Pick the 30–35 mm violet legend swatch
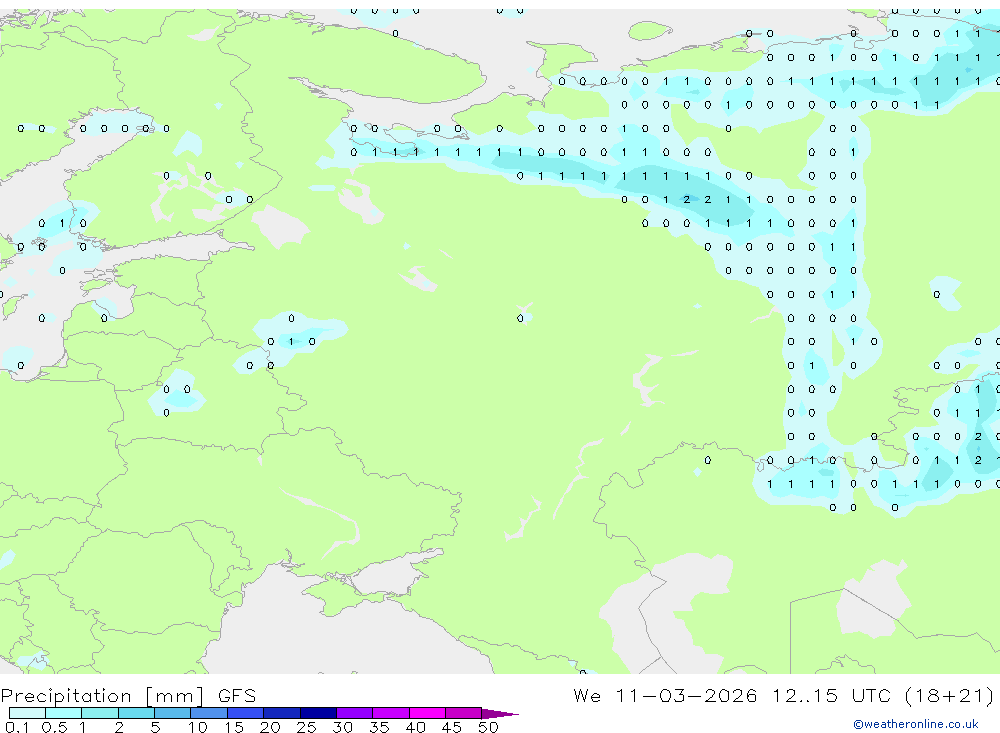 point(354,713)
